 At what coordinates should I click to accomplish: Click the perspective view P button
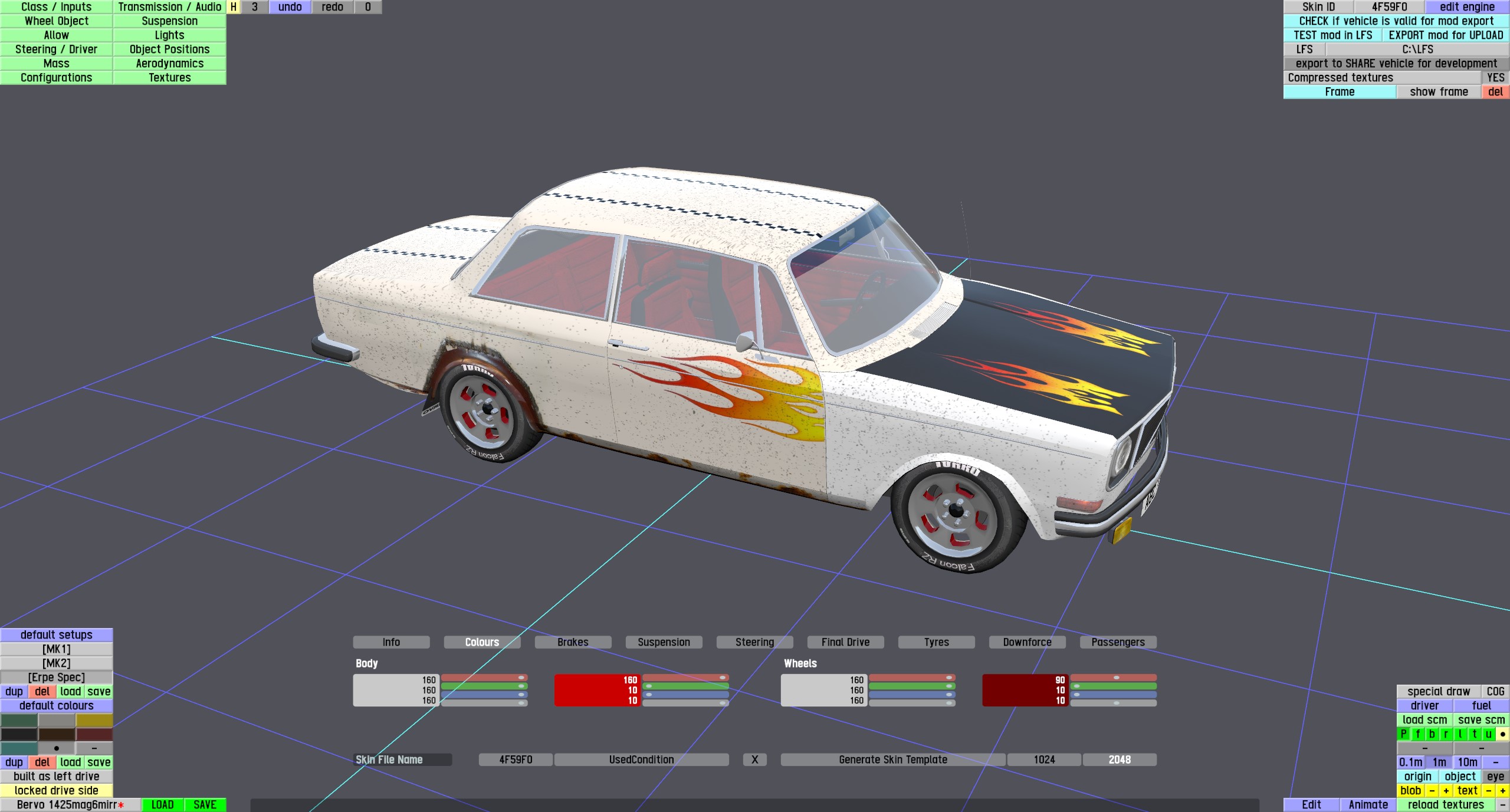click(x=1404, y=734)
